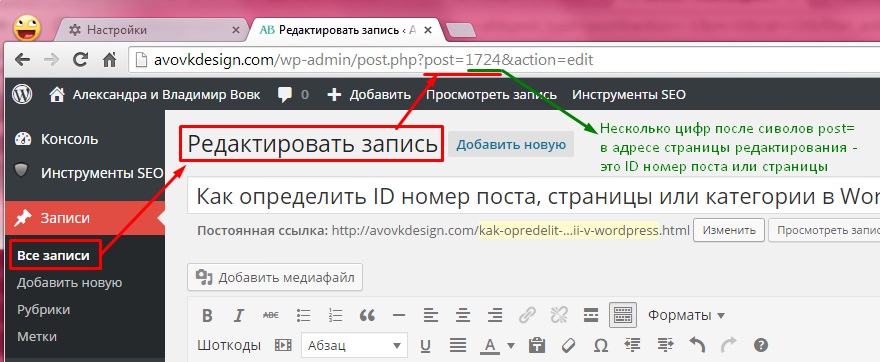Click the remove link icon
This screenshot has width=880, height=362.
click(x=559, y=315)
